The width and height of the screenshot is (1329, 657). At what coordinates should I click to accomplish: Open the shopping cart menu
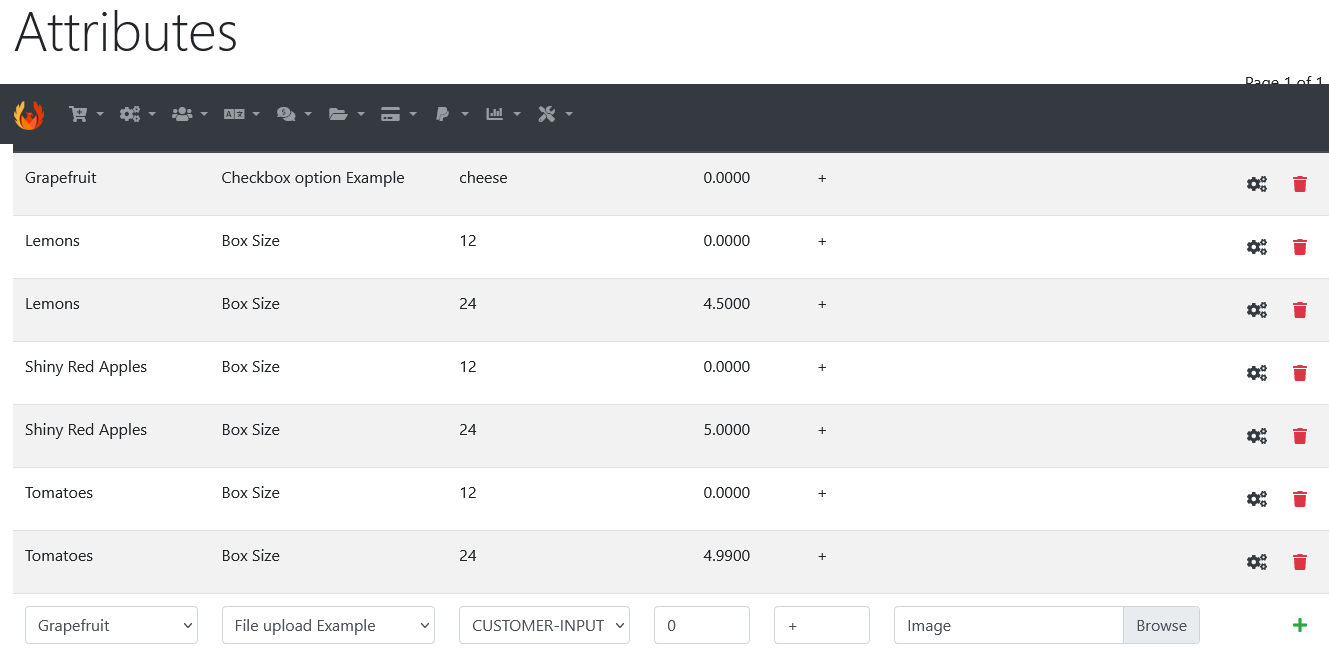pyautogui.click(x=86, y=114)
